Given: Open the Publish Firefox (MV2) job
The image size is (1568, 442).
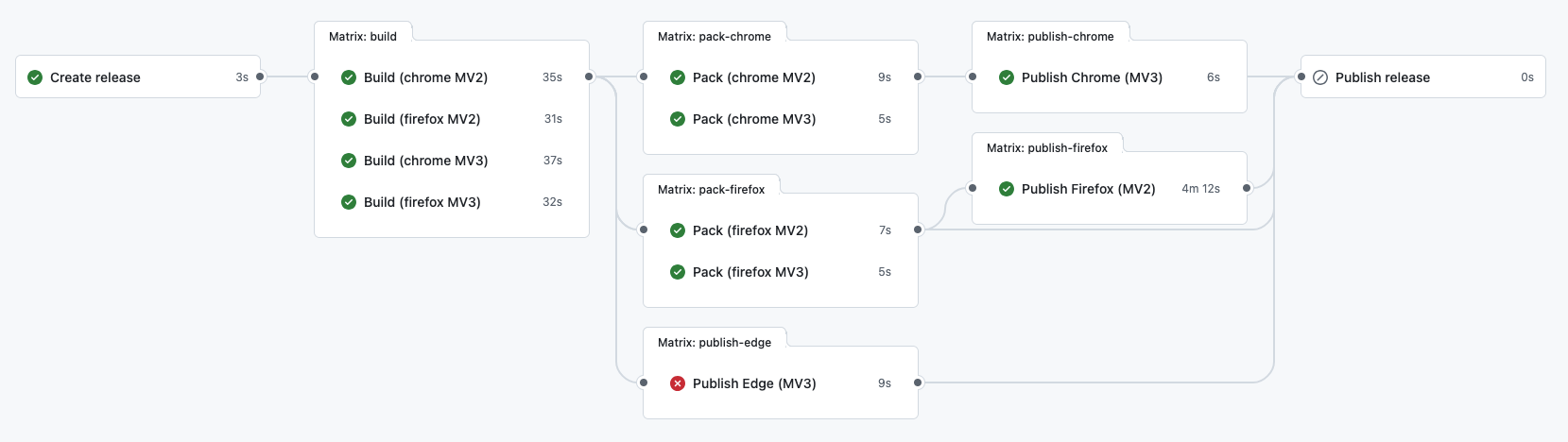Looking at the screenshot, I should pos(1110,189).
